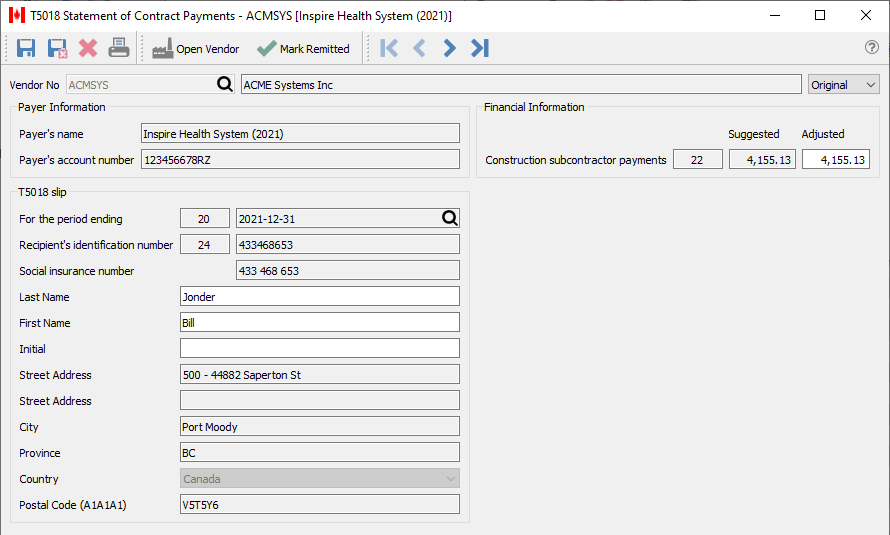Click the empty second Street Address field
The height and width of the screenshot is (535, 890).
320,401
